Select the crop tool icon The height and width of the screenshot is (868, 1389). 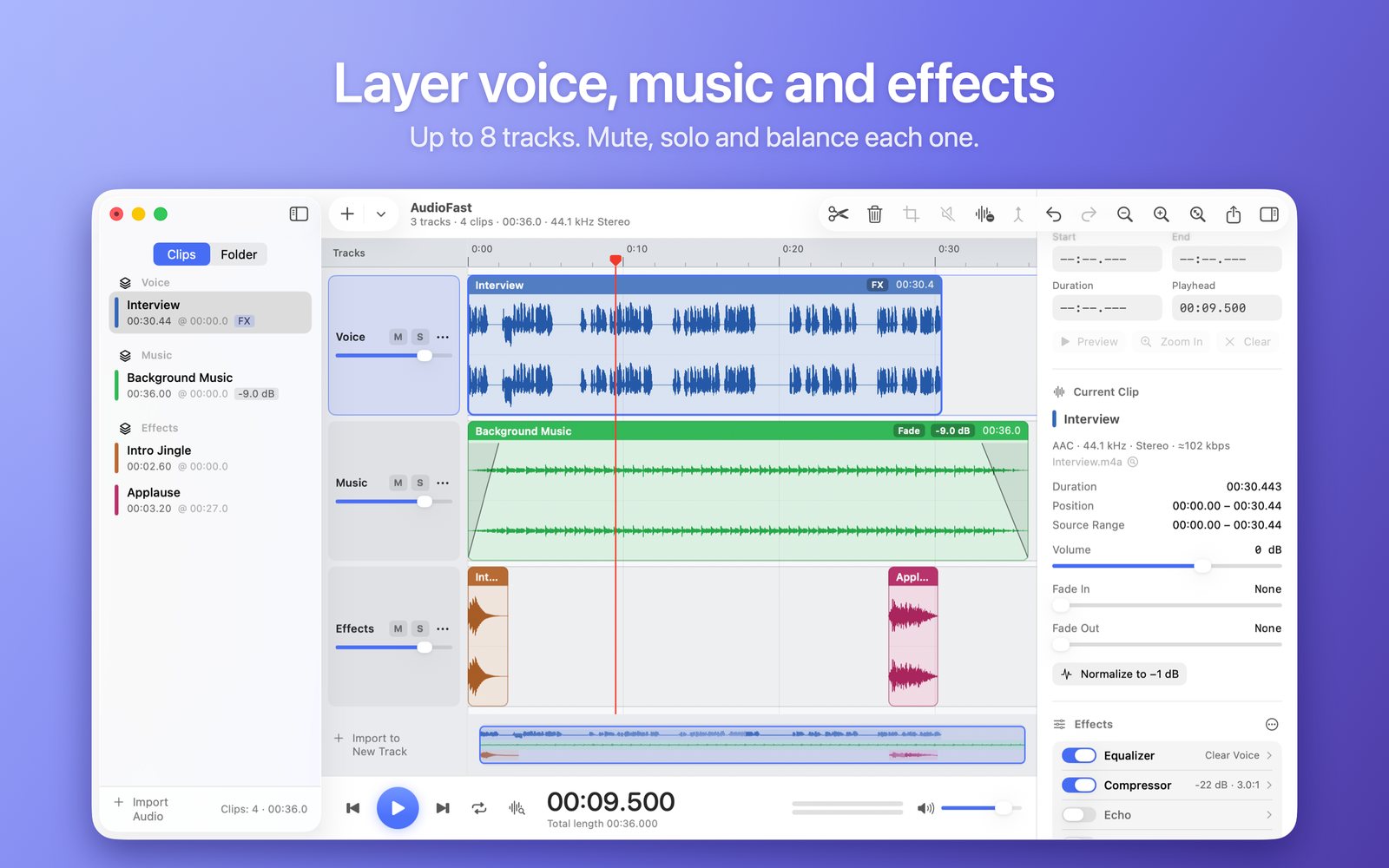tap(911, 214)
